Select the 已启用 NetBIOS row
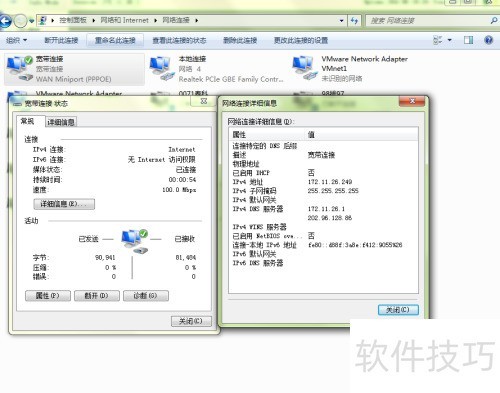This screenshot has height=393, width=500. pyautogui.click(x=323, y=236)
